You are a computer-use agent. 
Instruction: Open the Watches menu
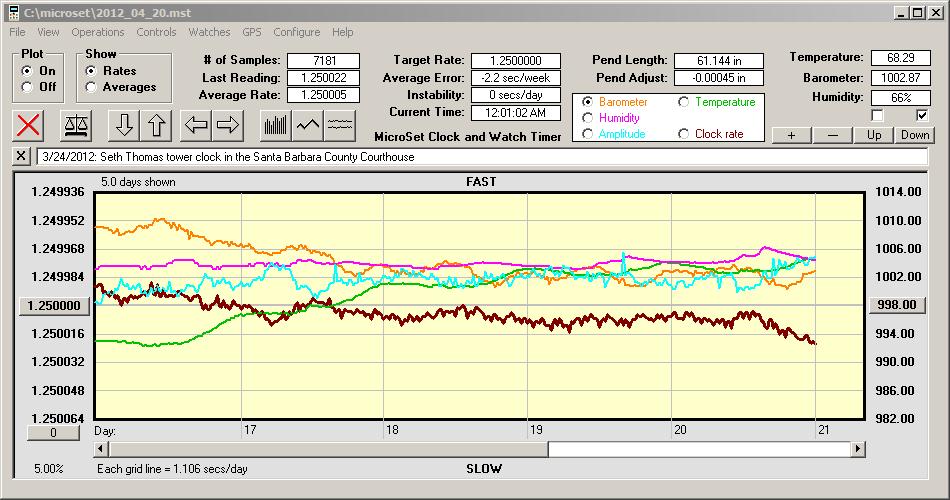tap(209, 32)
